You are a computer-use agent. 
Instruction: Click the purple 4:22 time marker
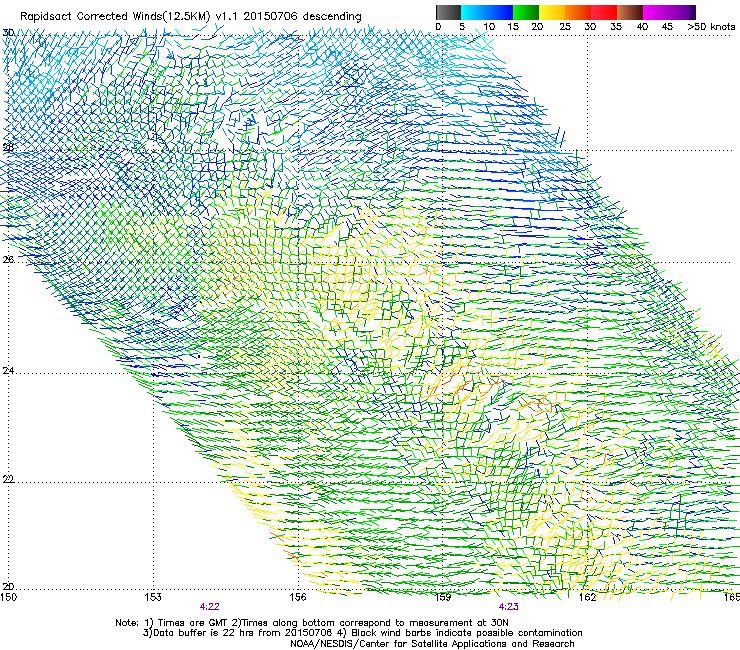click(209, 607)
